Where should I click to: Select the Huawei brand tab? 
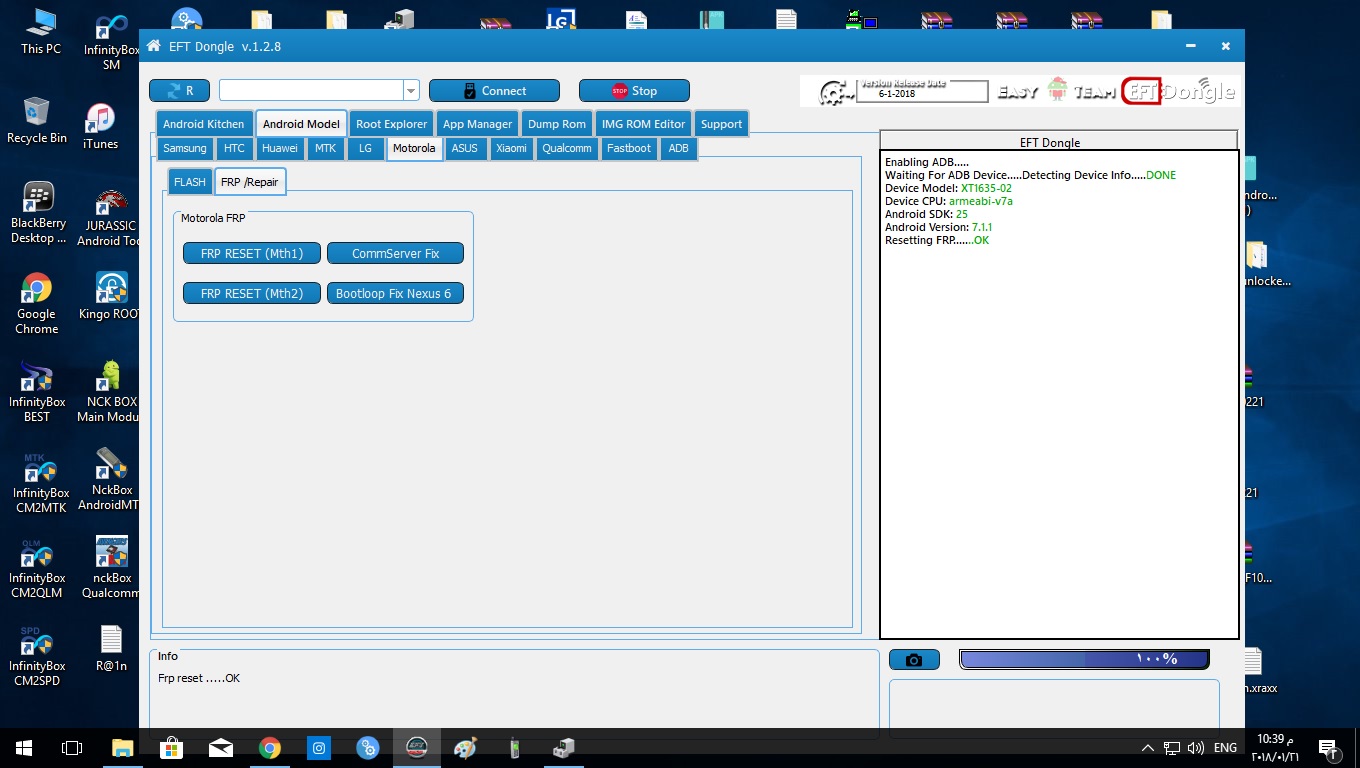pyautogui.click(x=280, y=148)
